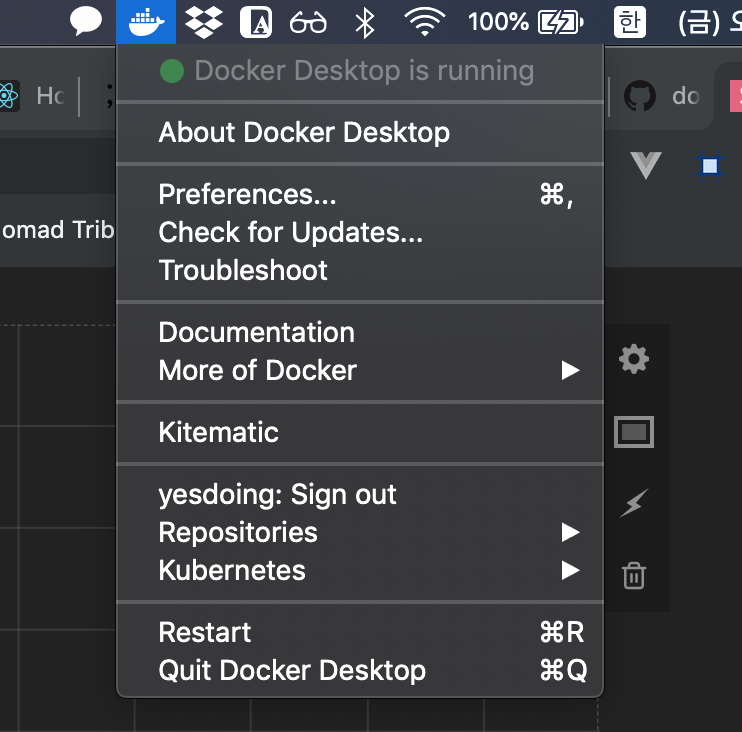This screenshot has height=732, width=742.
Task: Open the Wi-Fi status menu
Action: pyautogui.click(x=426, y=20)
